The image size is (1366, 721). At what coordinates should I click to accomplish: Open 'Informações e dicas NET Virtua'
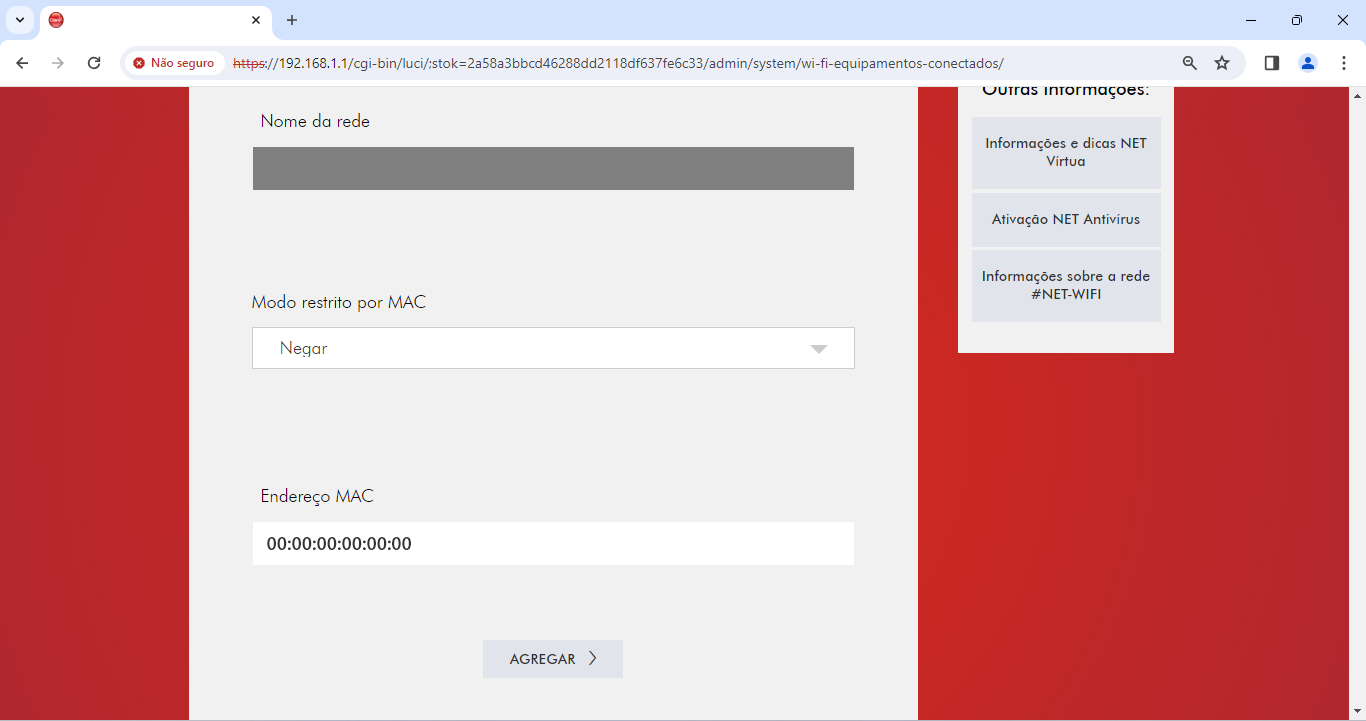pyautogui.click(x=1066, y=152)
